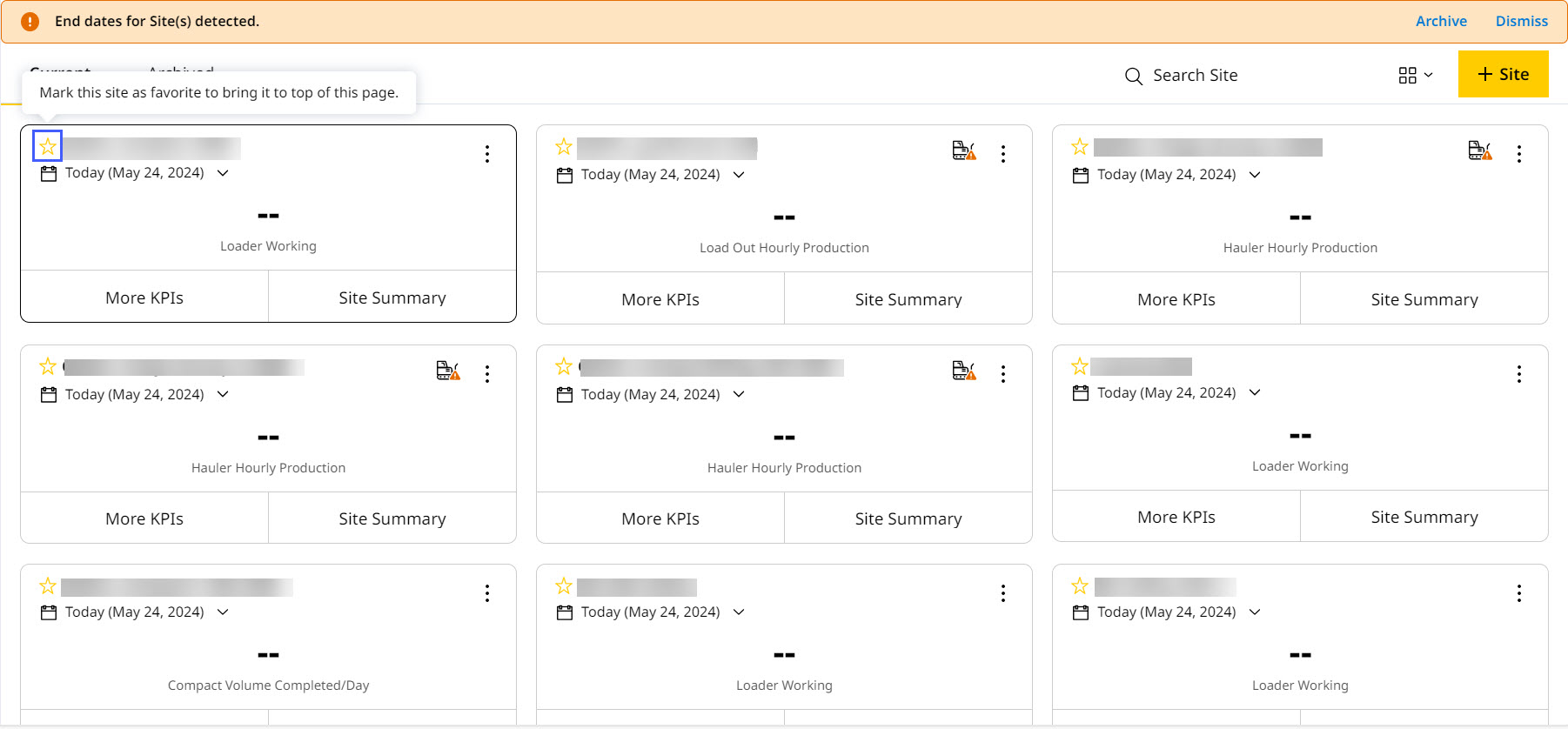Open kebab menu on Compact Volume Completed/Day card
The width and height of the screenshot is (1568, 729).
pyautogui.click(x=486, y=593)
